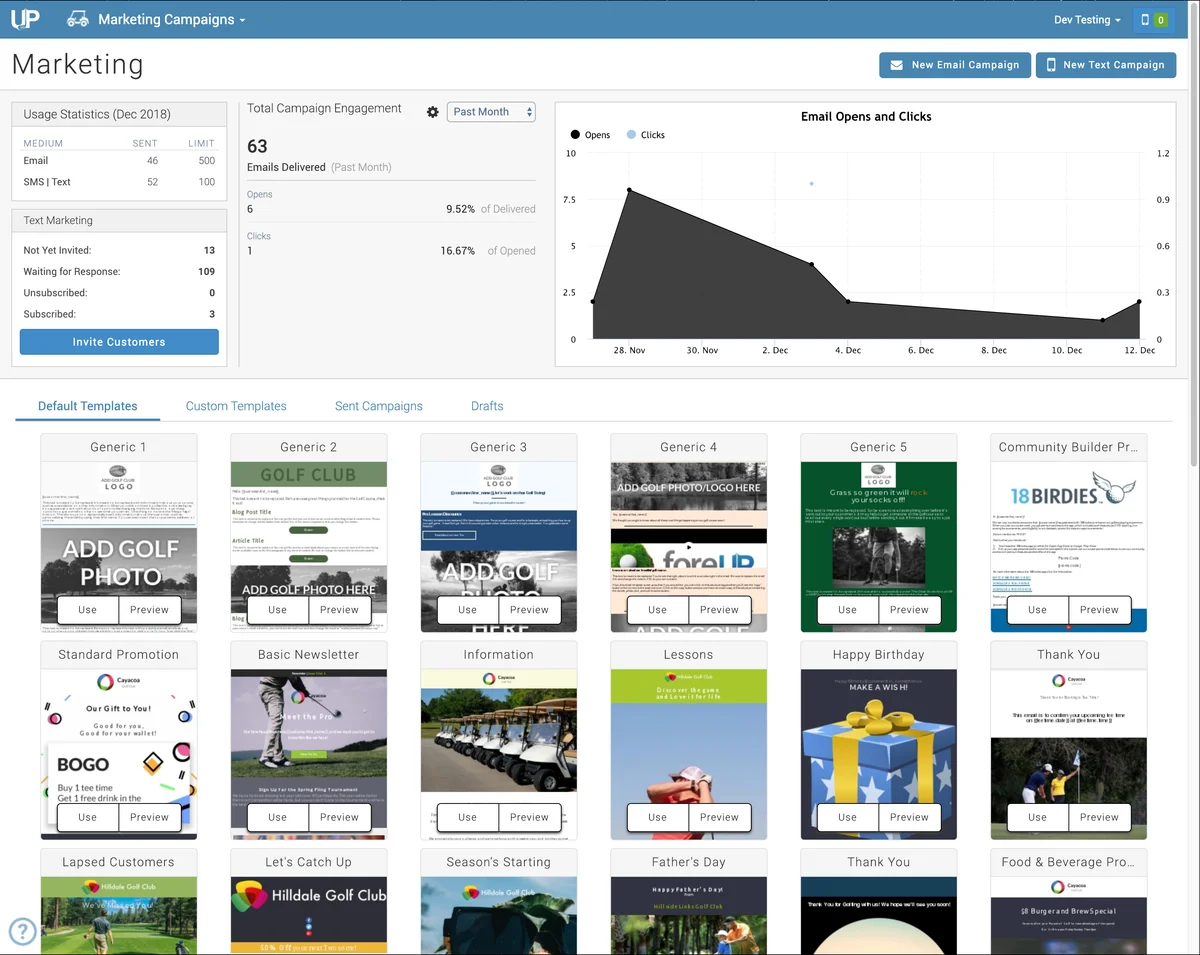This screenshot has height=955, width=1200.
Task: Click the phone notification icon with 0
Action: [x=1154, y=19]
